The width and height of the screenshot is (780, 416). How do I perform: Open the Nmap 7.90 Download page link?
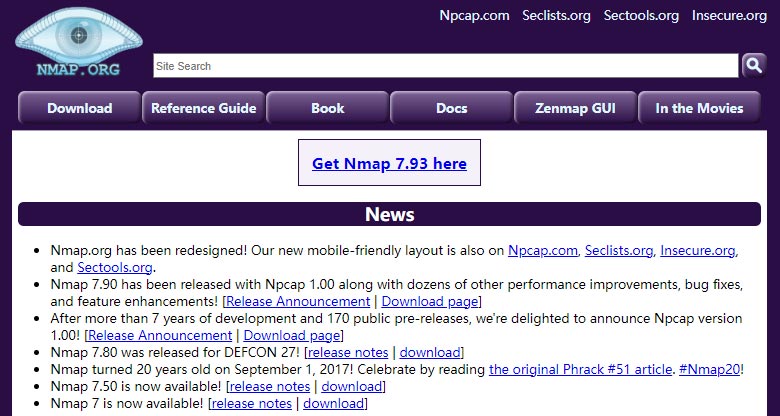[x=430, y=302]
